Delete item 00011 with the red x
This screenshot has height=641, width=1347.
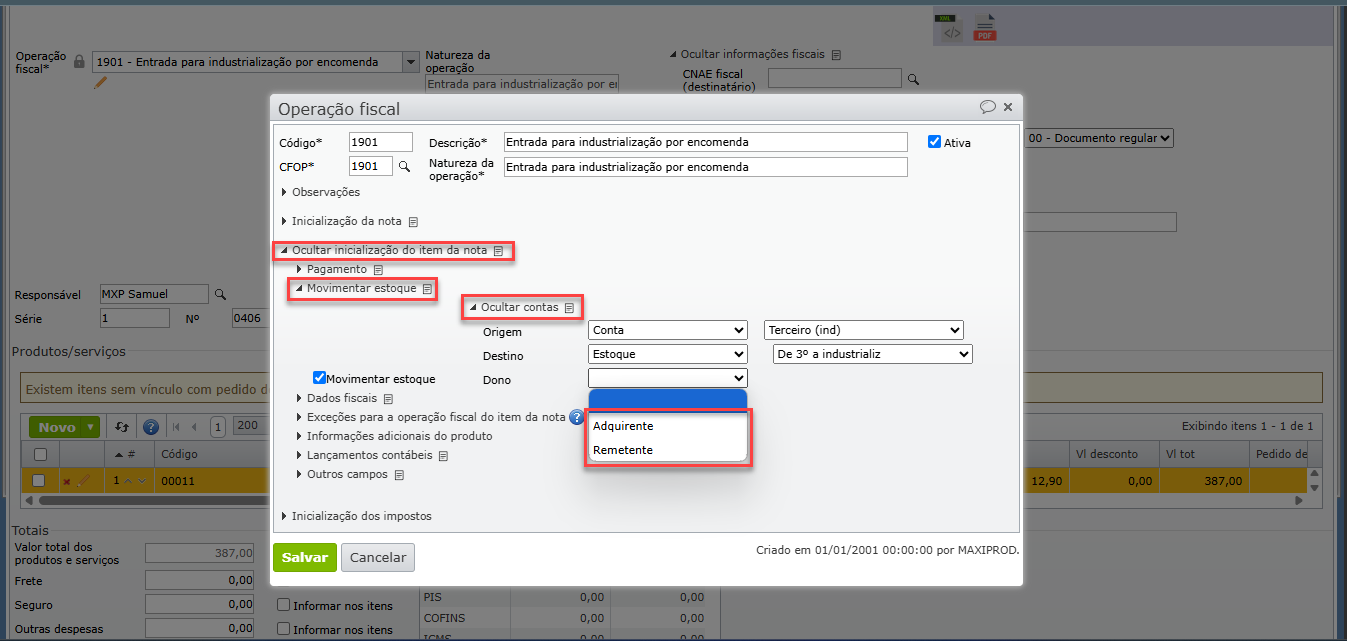[x=67, y=482]
